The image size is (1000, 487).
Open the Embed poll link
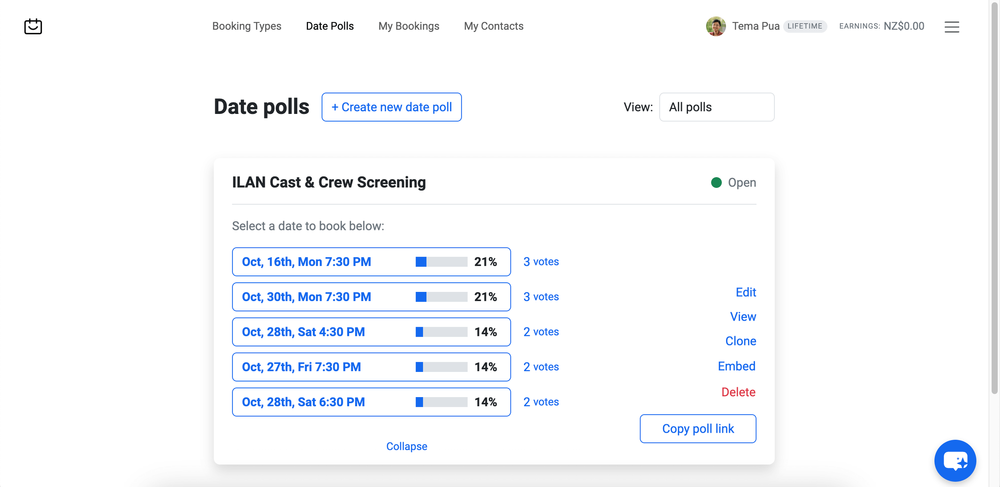coord(736,366)
